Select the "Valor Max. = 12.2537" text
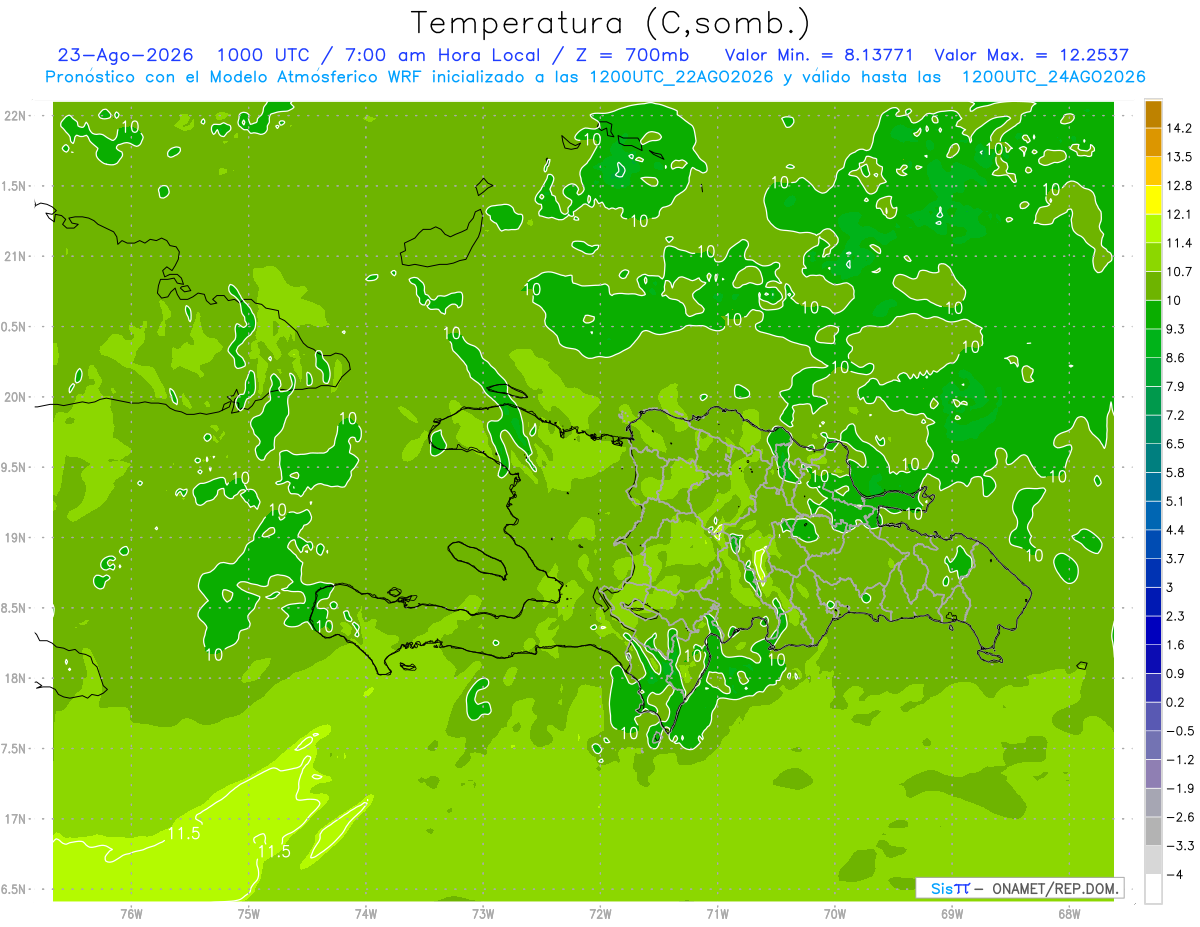Image resolution: width=1200 pixels, height=927 pixels. [x=1031, y=55]
